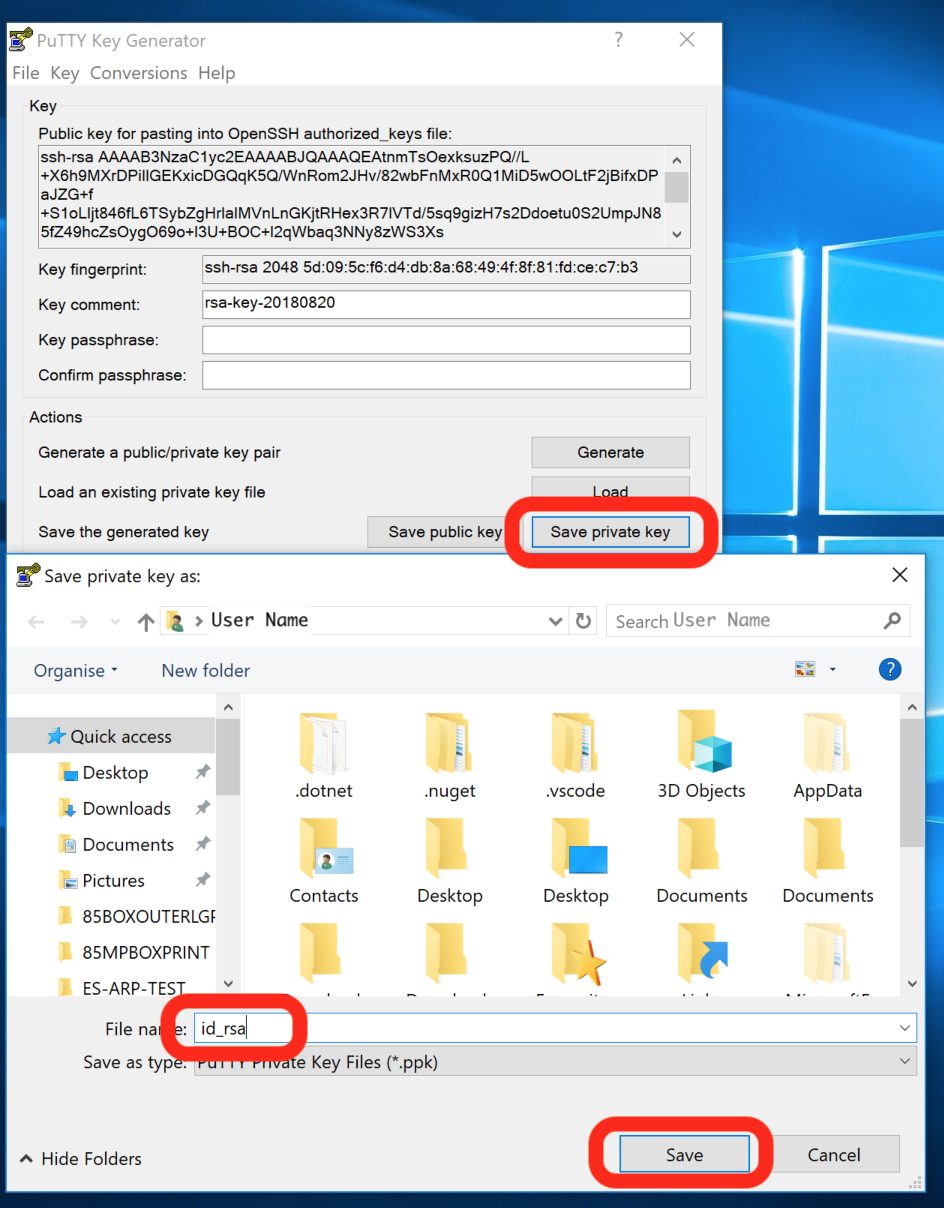Open the Key menu in PuTTYgen

point(64,73)
